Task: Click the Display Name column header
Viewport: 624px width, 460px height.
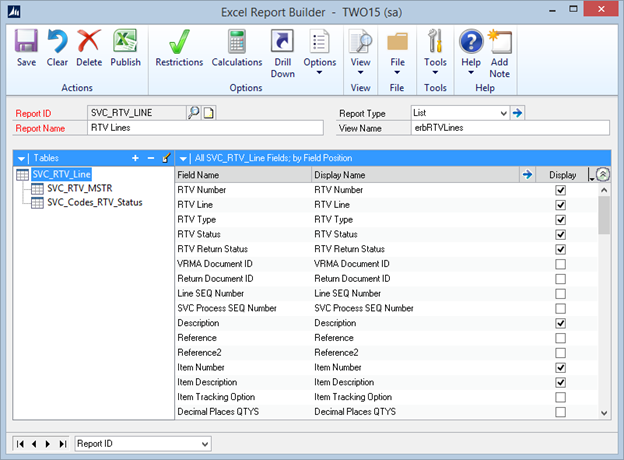Action: (416, 175)
